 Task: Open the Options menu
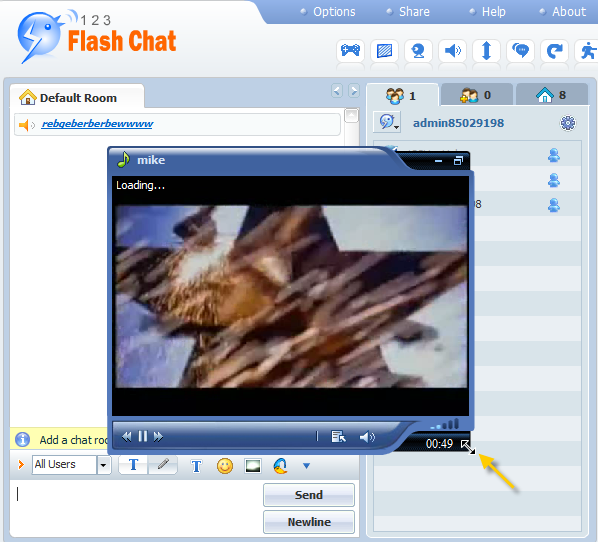pos(334,12)
